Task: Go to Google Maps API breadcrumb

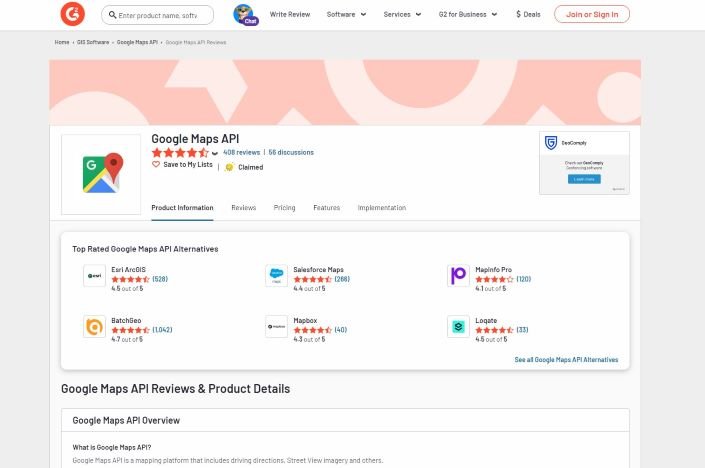Action: point(137,42)
